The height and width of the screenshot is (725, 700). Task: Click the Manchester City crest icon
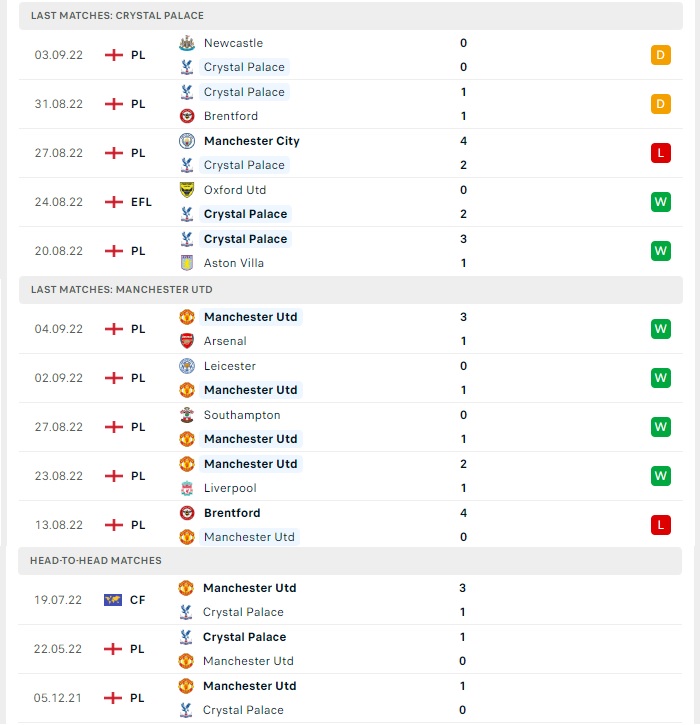(187, 141)
